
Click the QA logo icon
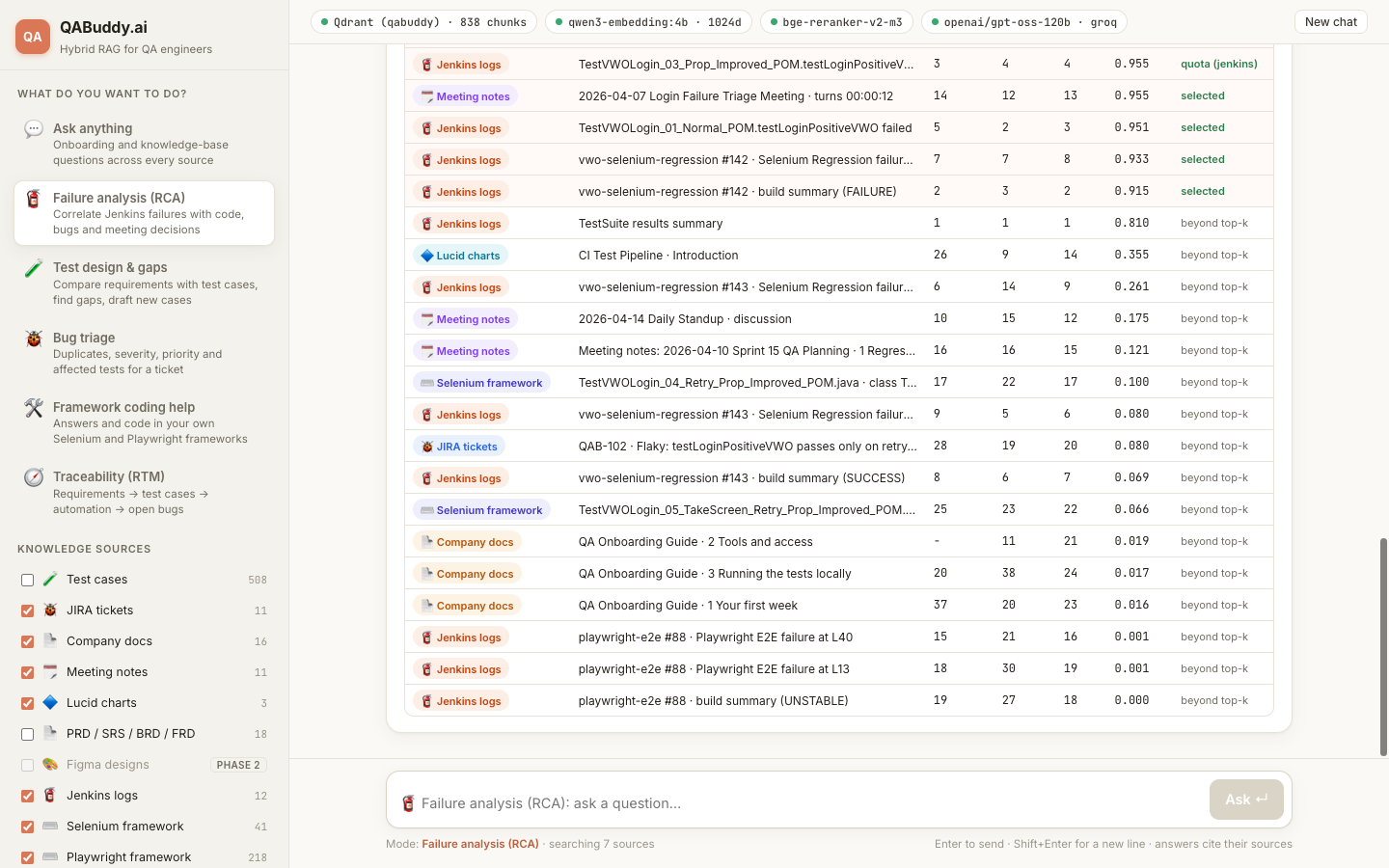33,37
